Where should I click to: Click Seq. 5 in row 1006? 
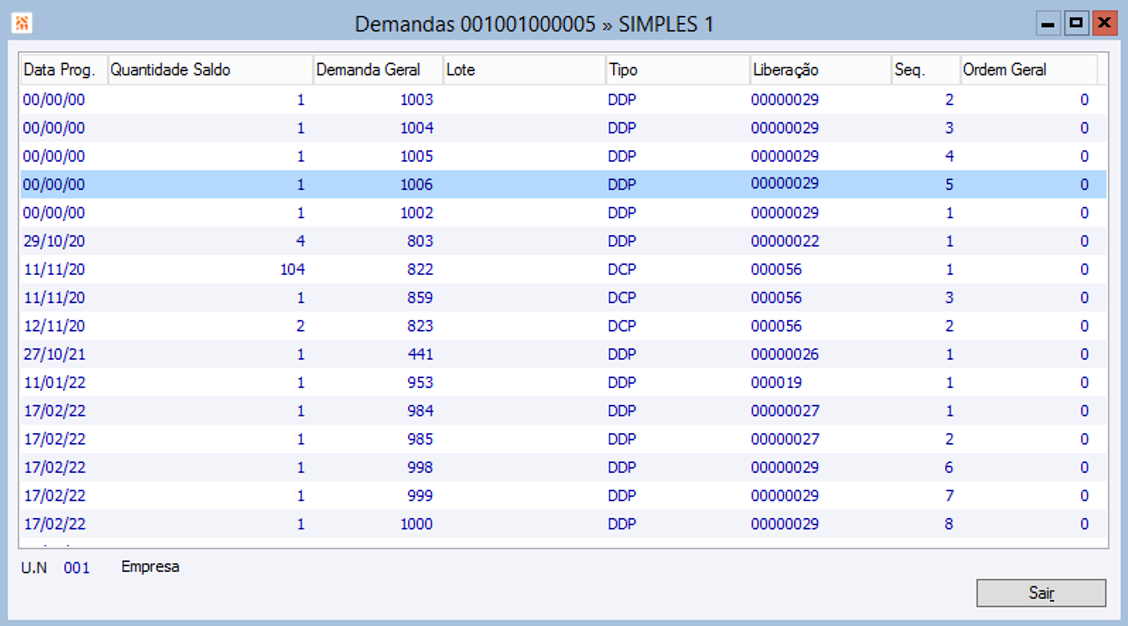click(x=949, y=185)
